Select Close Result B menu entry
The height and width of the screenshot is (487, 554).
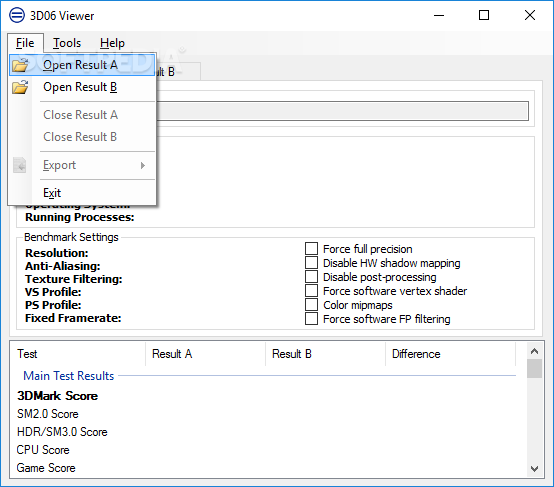click(x=82, y=137)
